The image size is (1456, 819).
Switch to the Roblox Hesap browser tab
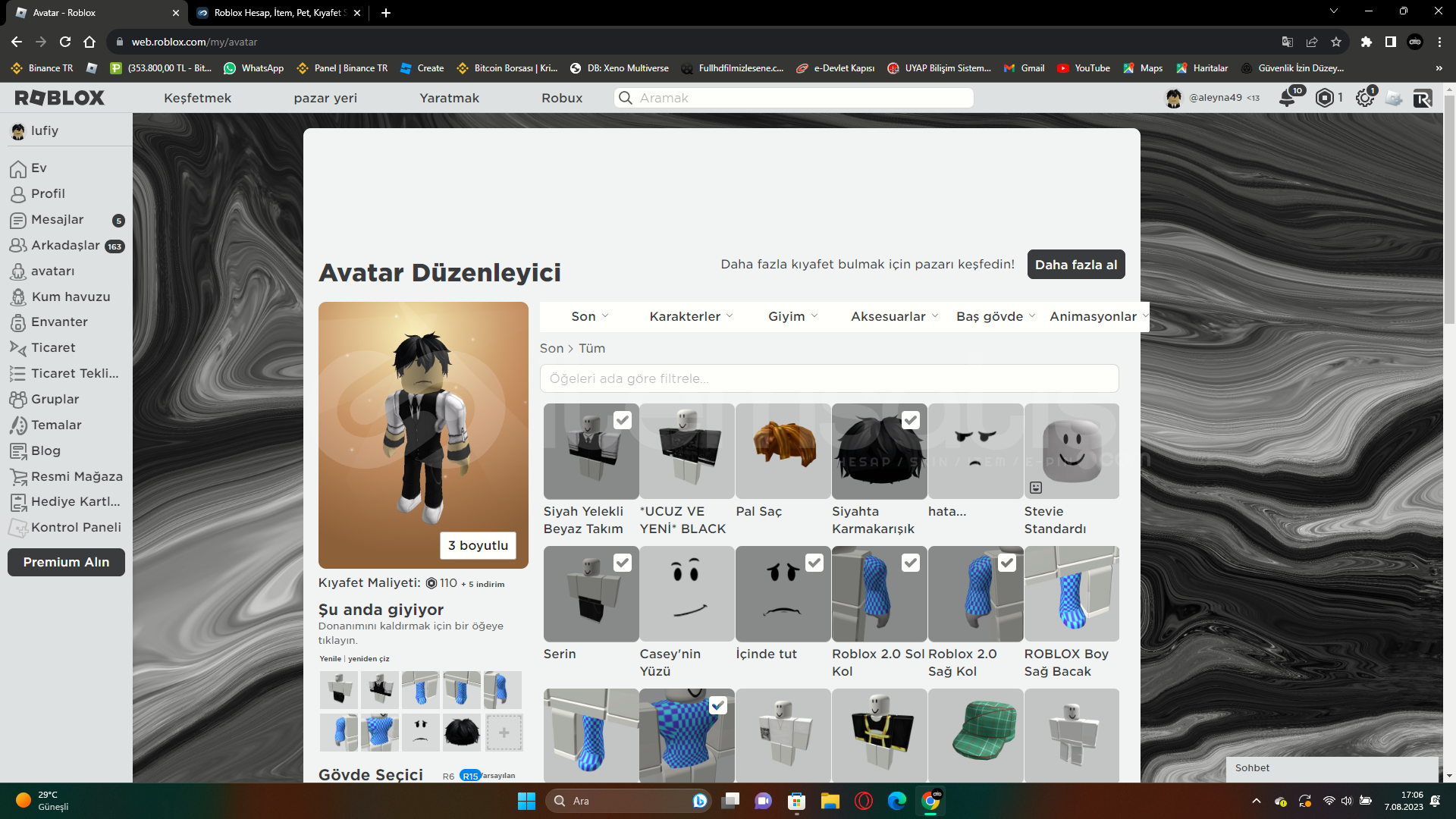[x=279, y=13]
